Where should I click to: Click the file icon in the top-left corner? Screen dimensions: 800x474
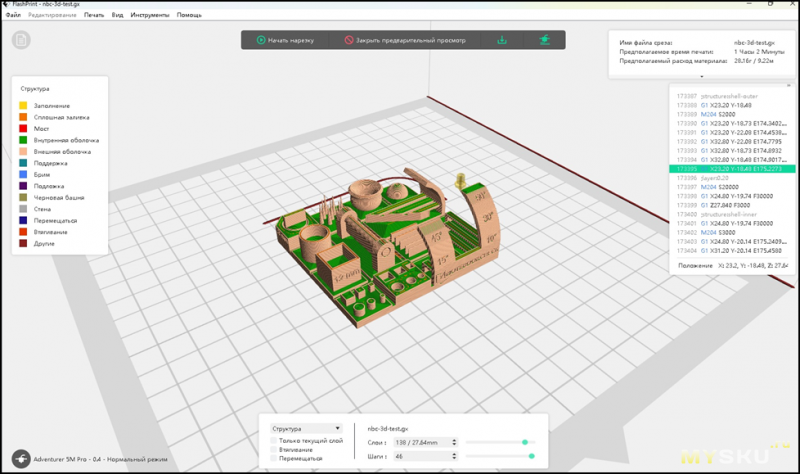[x=22, y=40]
